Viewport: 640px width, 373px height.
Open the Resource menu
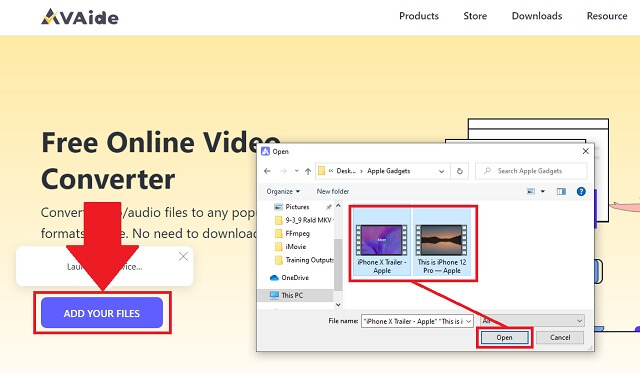point(607,16)
